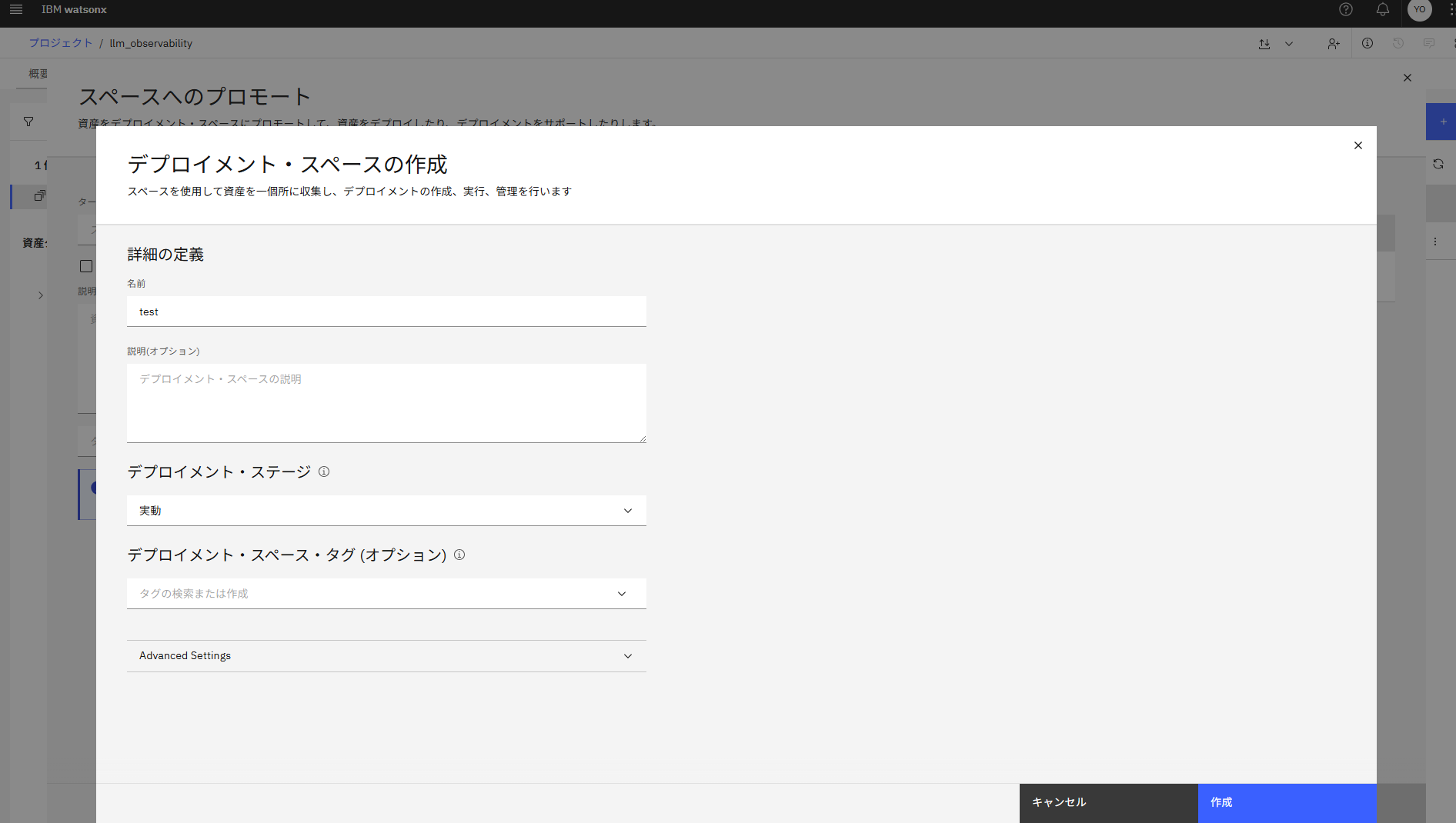Click the blue plus button on the right
1456x823 pixels.
click(x=1441, y=122)
